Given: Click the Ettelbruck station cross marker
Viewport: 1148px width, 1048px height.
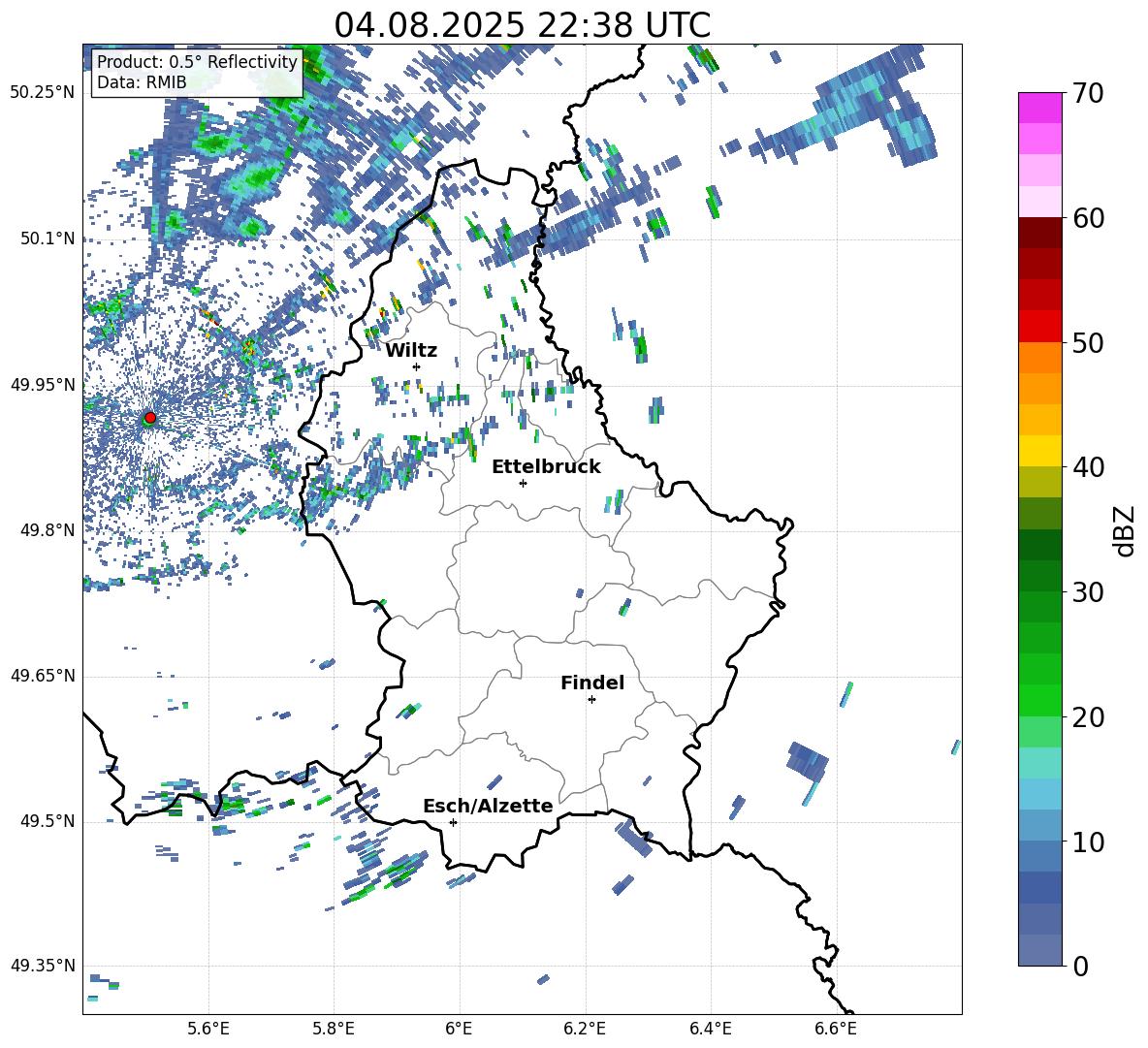Looking at the screenshot, I should pyautogui.click(x=523, y=483).
